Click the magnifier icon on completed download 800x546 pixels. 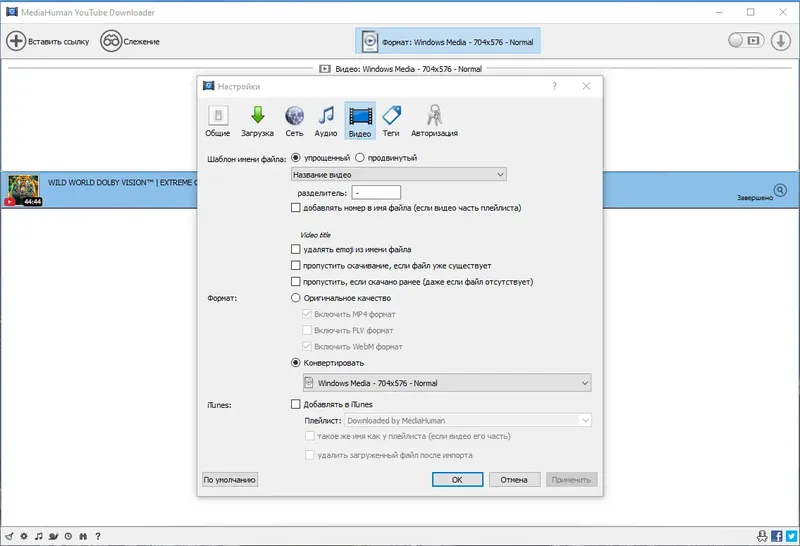pos(780,190)
